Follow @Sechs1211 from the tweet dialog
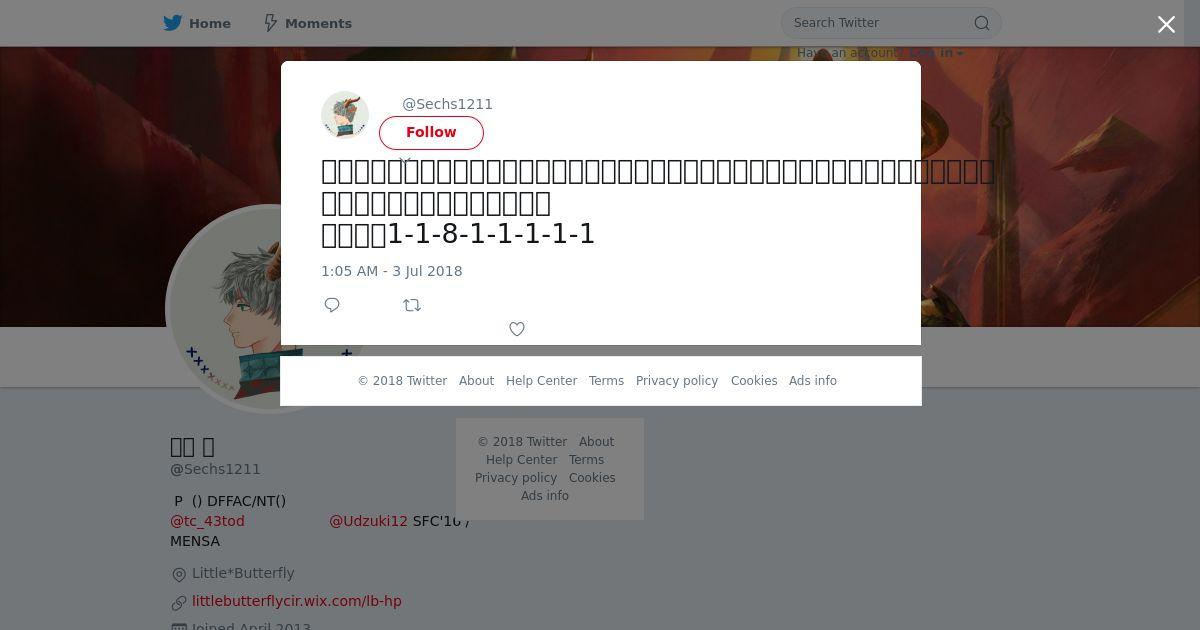 [431, 132]
